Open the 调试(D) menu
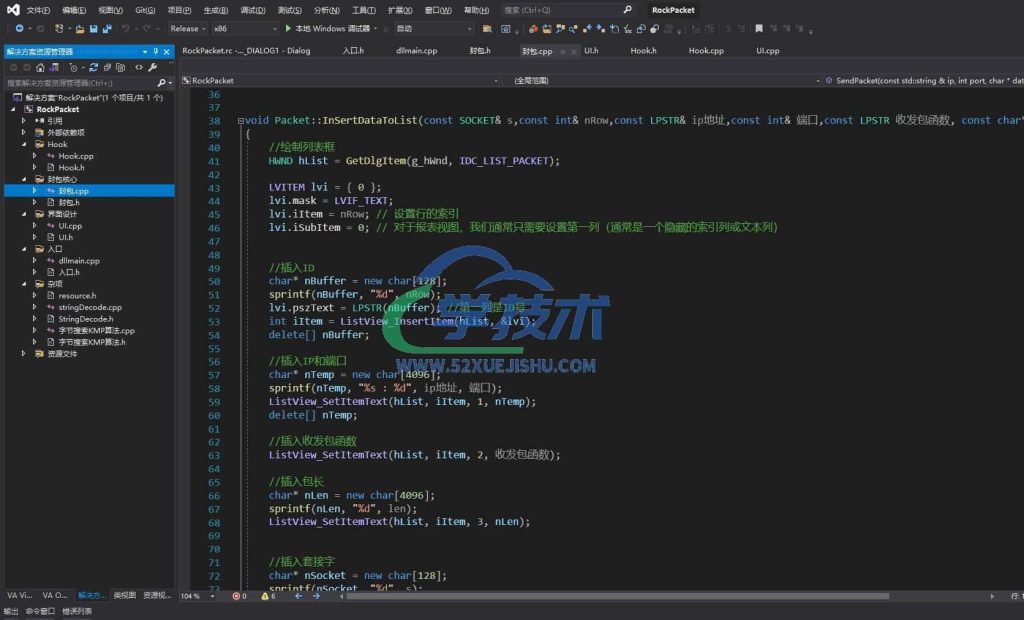The height and width of the screenshot is (620, 1024). (252, 10)
